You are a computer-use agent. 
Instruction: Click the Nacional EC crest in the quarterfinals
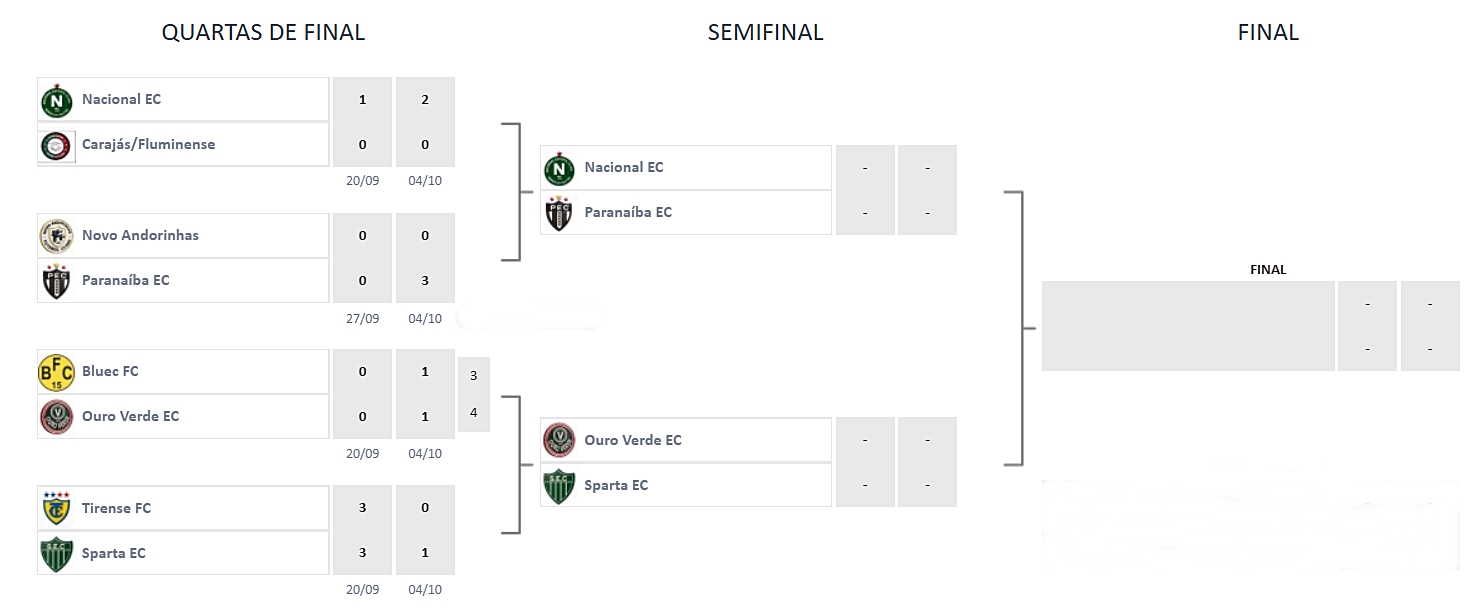click(56, 100)
